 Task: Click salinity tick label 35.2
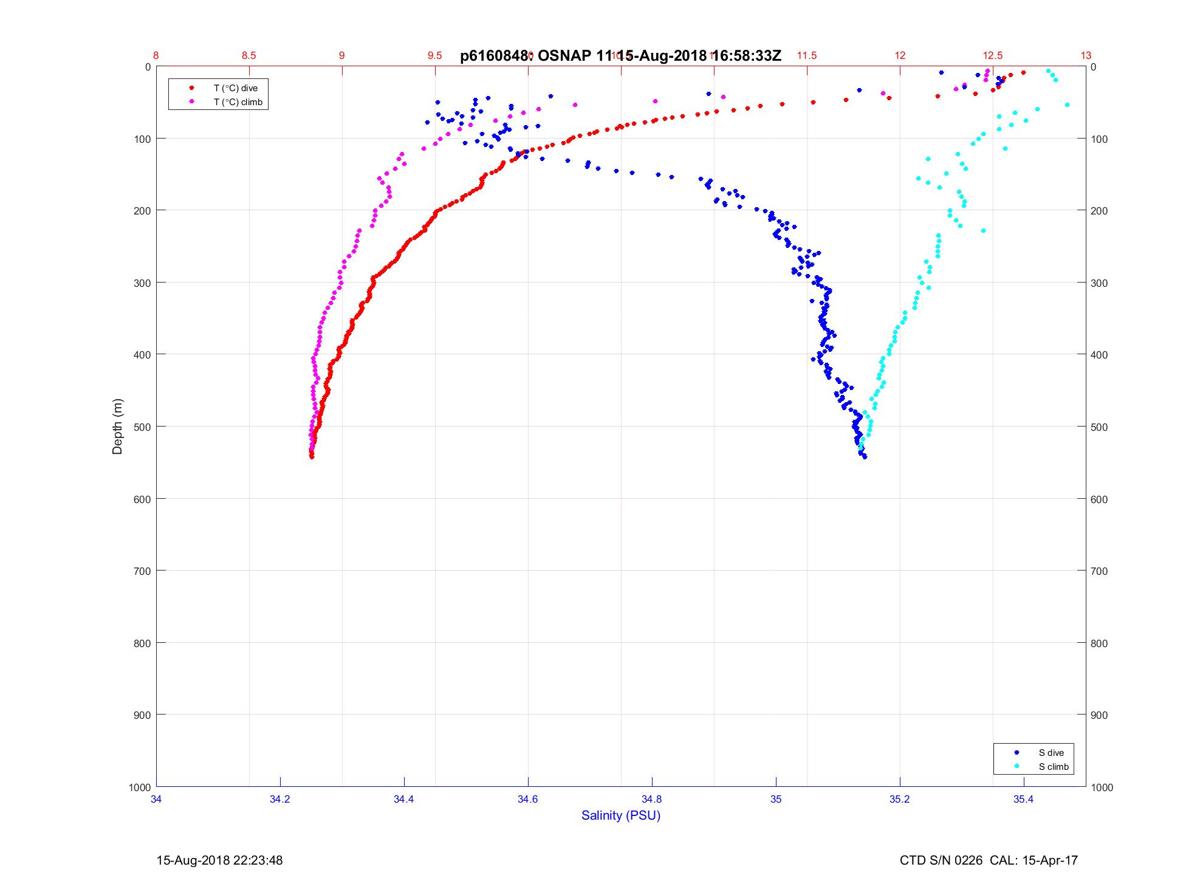[900, 799]
